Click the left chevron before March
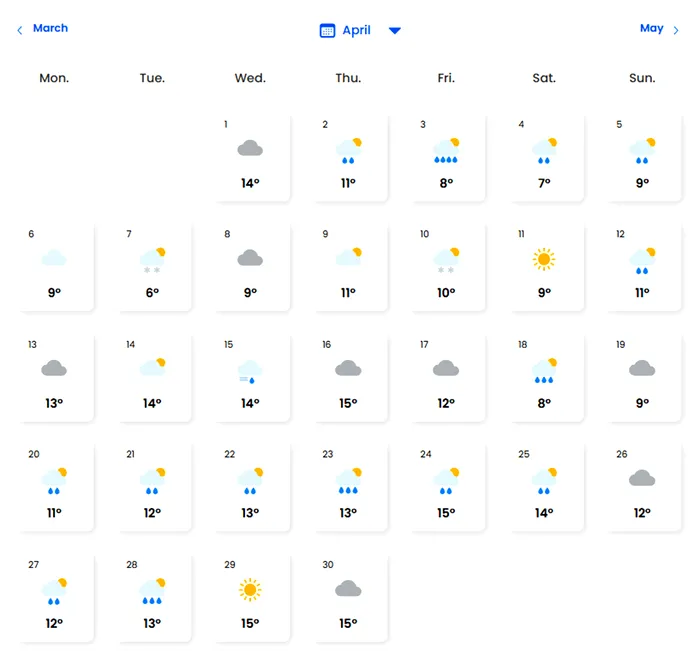 (x=19, y=30)
